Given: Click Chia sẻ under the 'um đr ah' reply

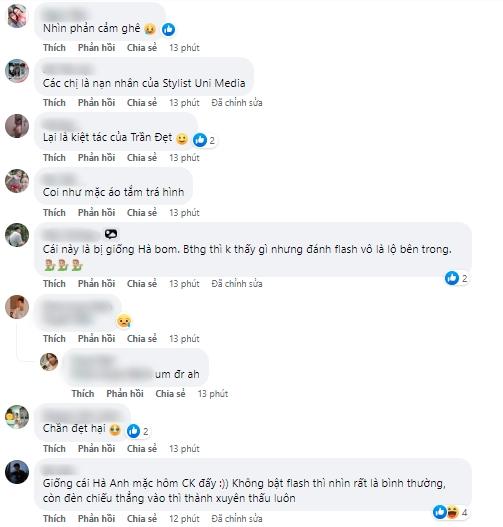Looking at the screenshot, I should coord(170,394).
